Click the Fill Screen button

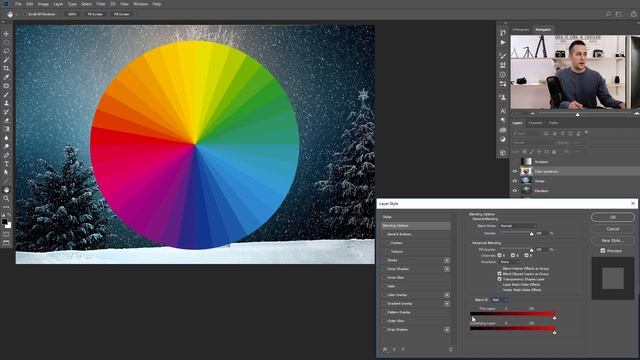(x=122, y=14)
